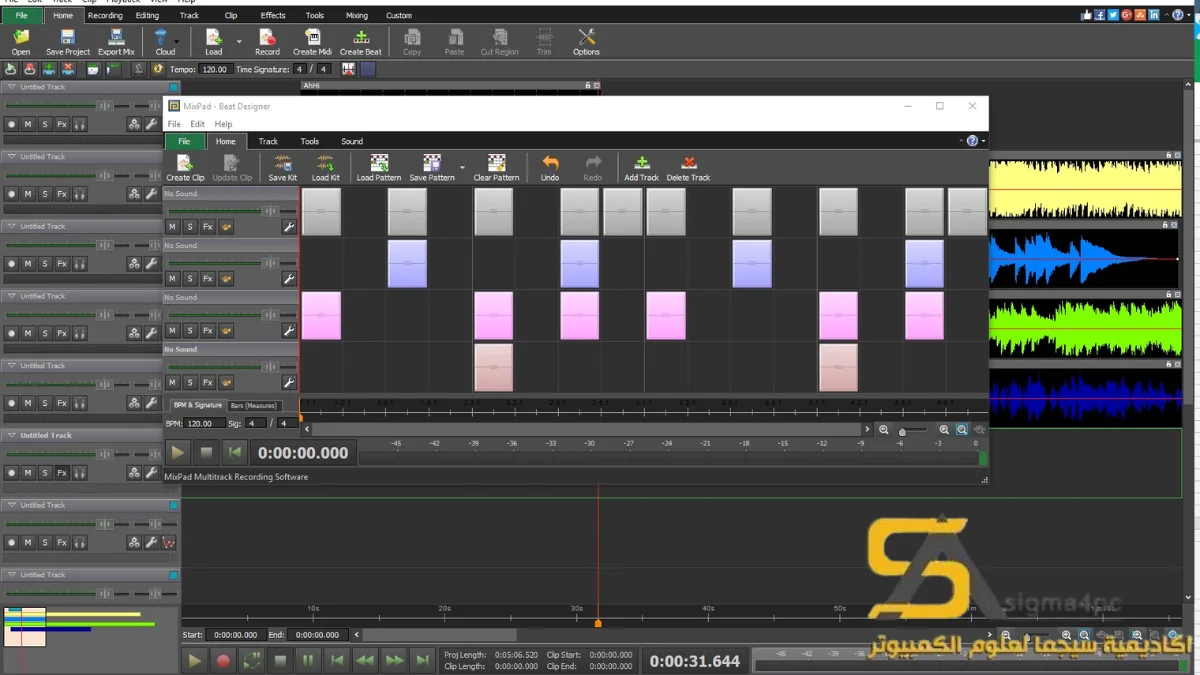Pause playback in the main transport bar
Viewport: 1200px width, 675px height.
[x=308, y=660]
